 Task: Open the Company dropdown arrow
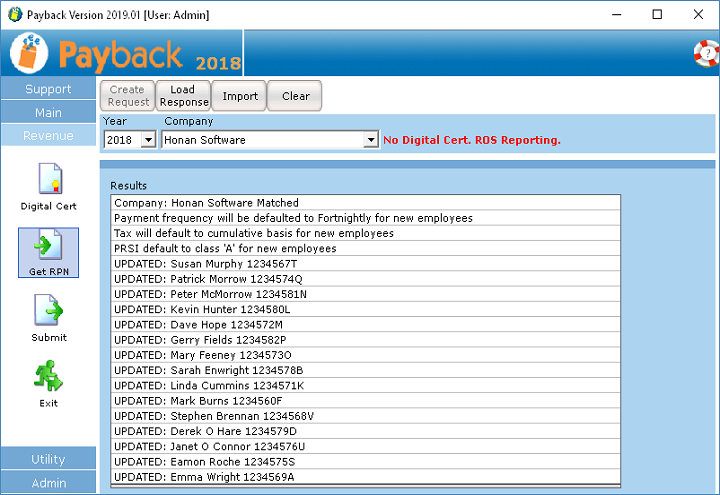370,141
